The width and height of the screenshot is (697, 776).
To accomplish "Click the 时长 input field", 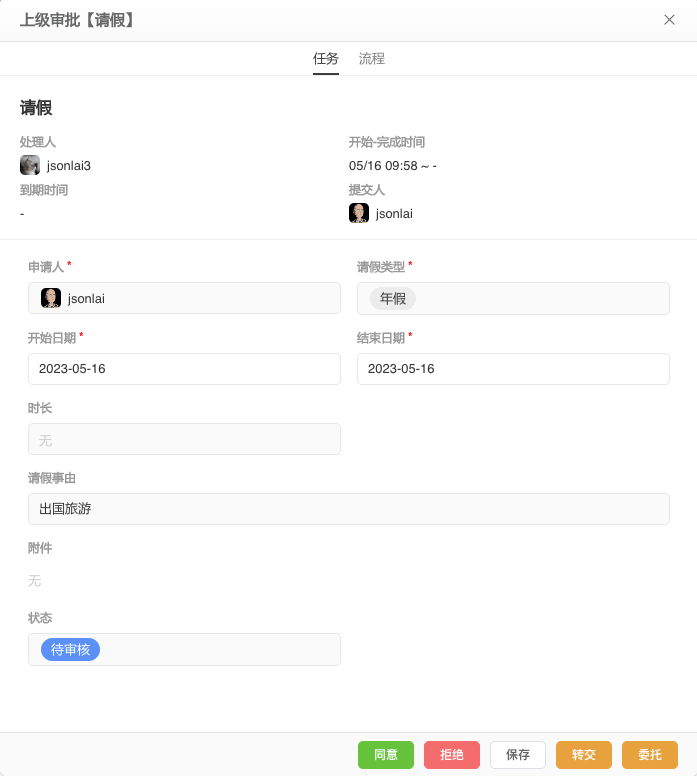I will pos(184,439).
